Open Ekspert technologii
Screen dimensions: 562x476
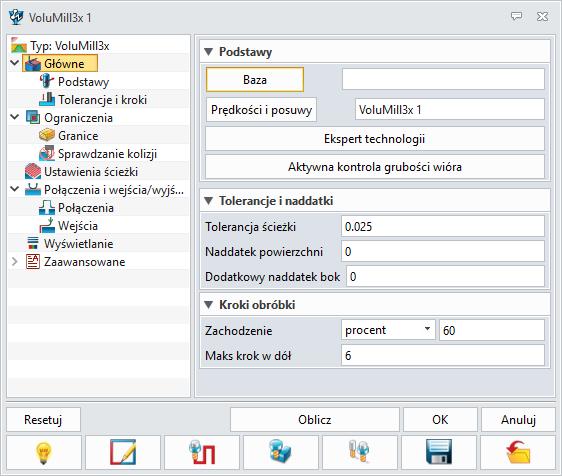375,139
